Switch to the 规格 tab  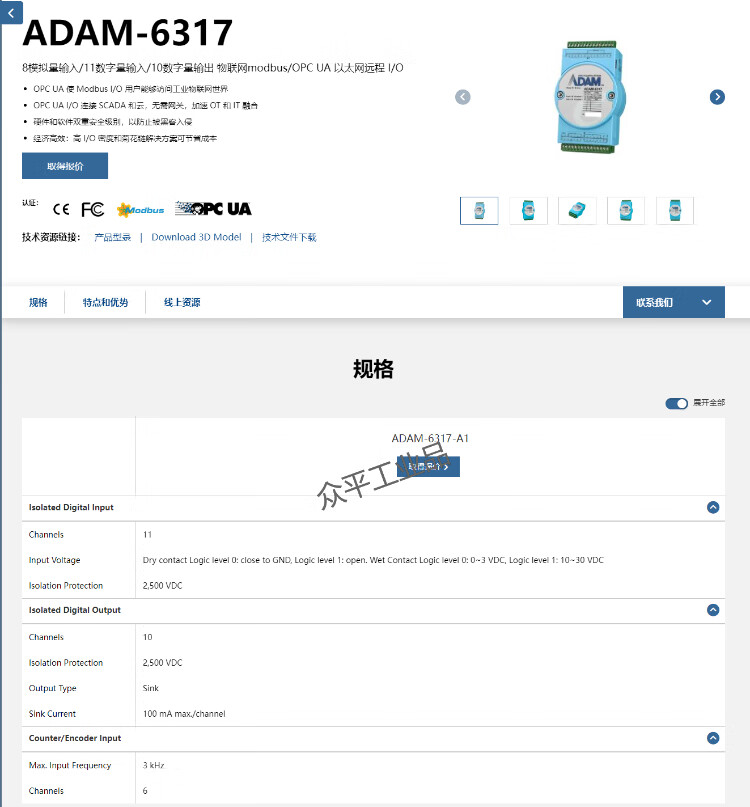[38, 302]
